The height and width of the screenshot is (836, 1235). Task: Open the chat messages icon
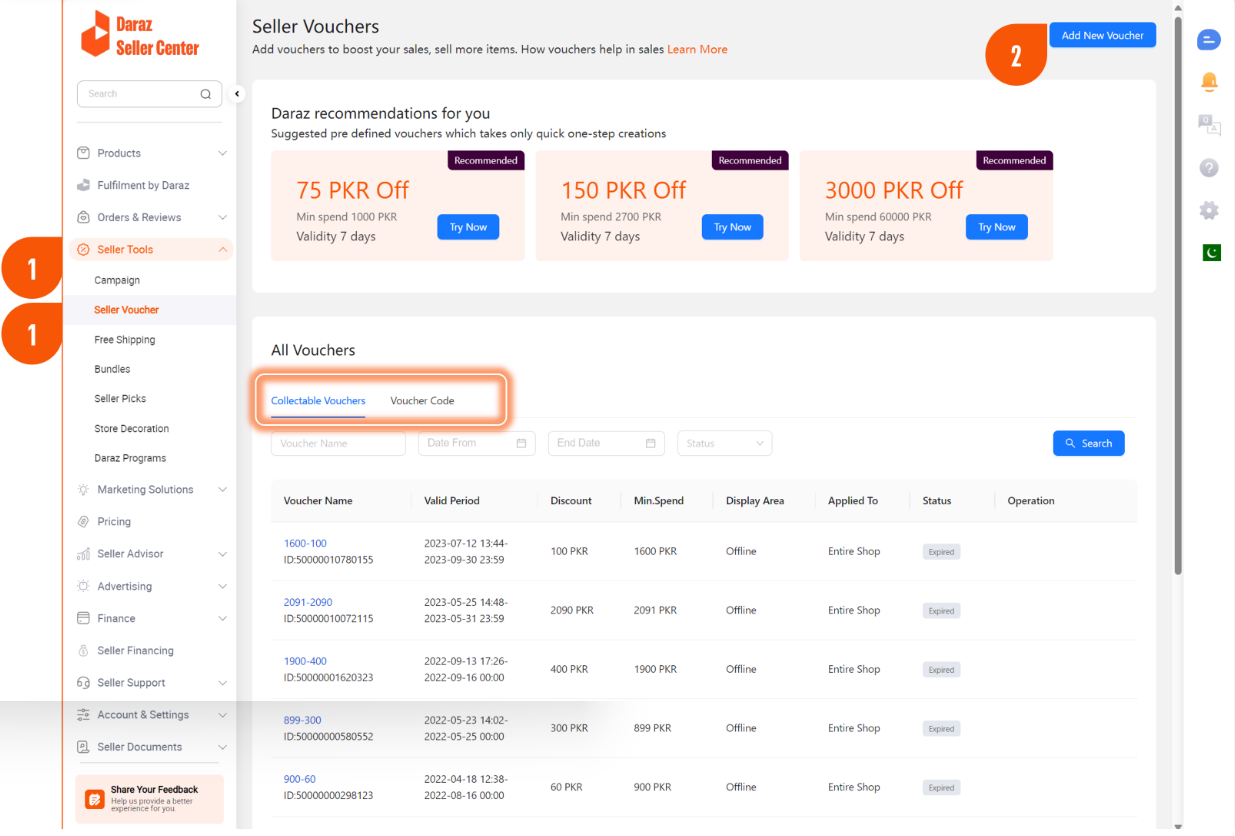click(1209, 40)
